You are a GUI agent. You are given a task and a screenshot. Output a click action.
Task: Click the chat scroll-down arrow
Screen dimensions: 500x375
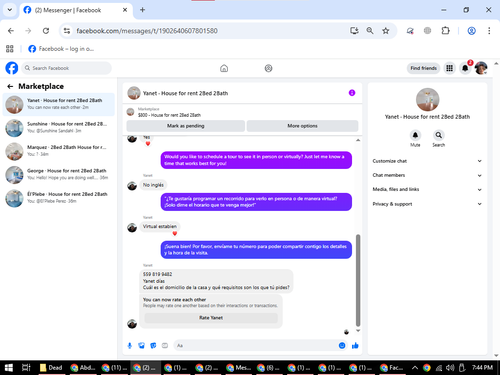(358, 331)
